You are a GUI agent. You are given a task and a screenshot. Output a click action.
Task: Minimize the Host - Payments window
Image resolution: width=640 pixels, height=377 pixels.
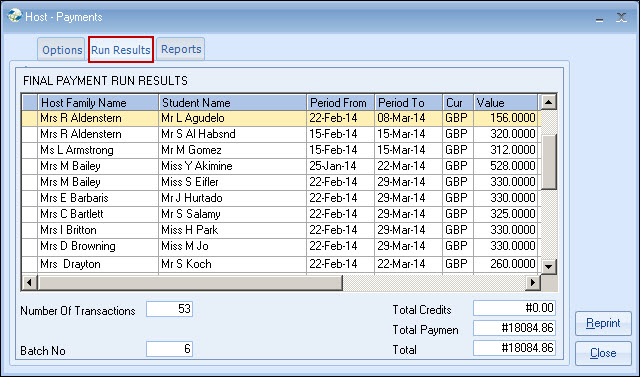[599, 19]
